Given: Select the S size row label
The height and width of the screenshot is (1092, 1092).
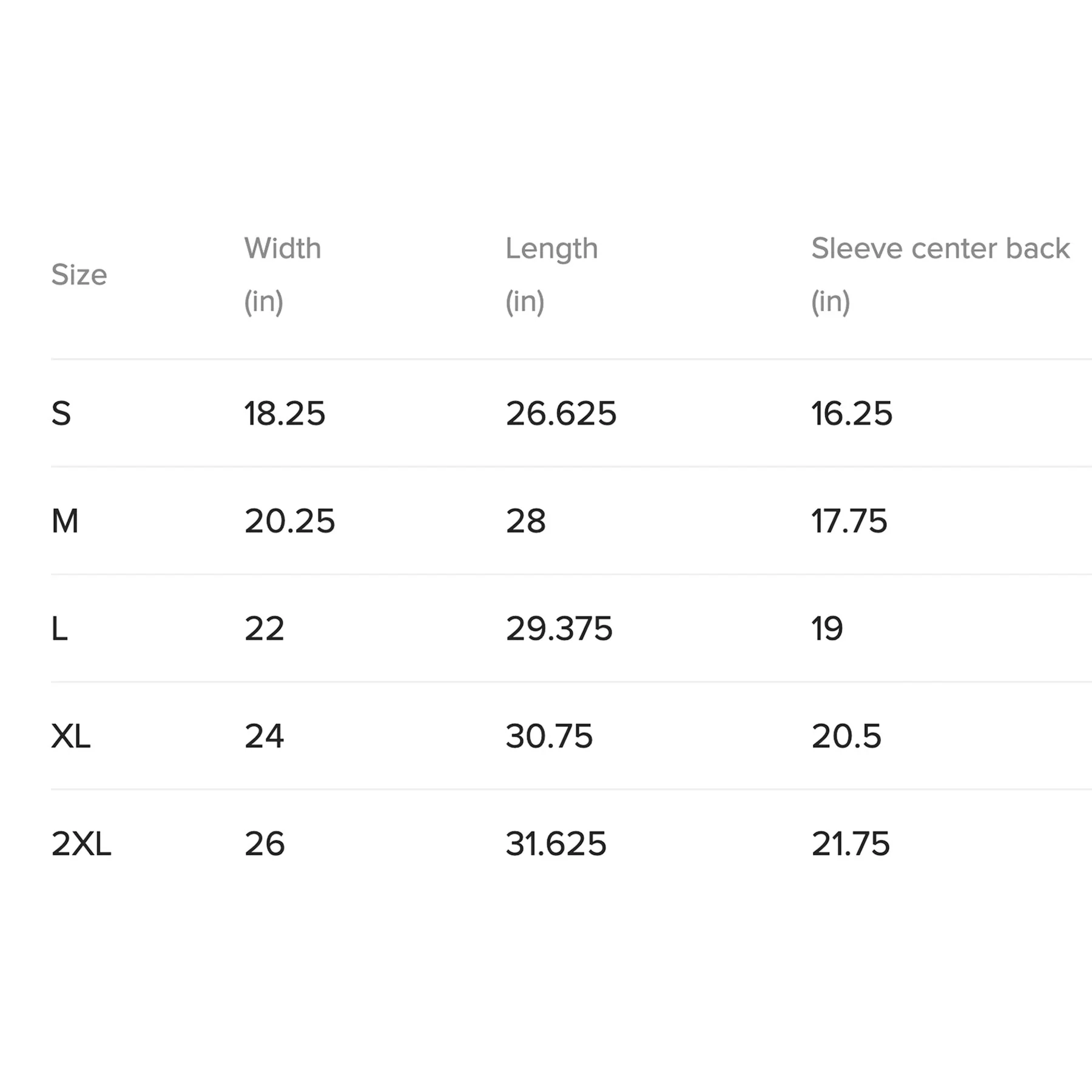Looking at the screenshot, I should 61,414.
